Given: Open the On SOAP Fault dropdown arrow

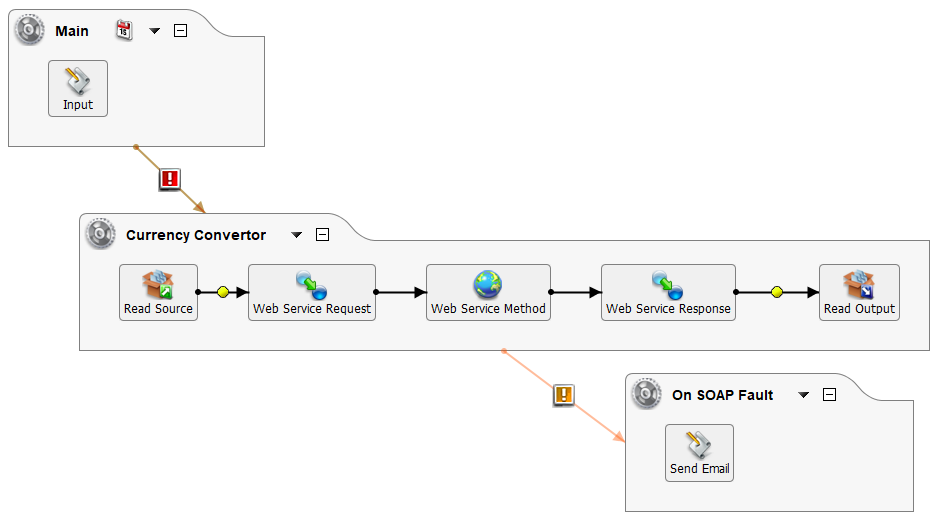Looking at the screenshot, I should 803,396.
